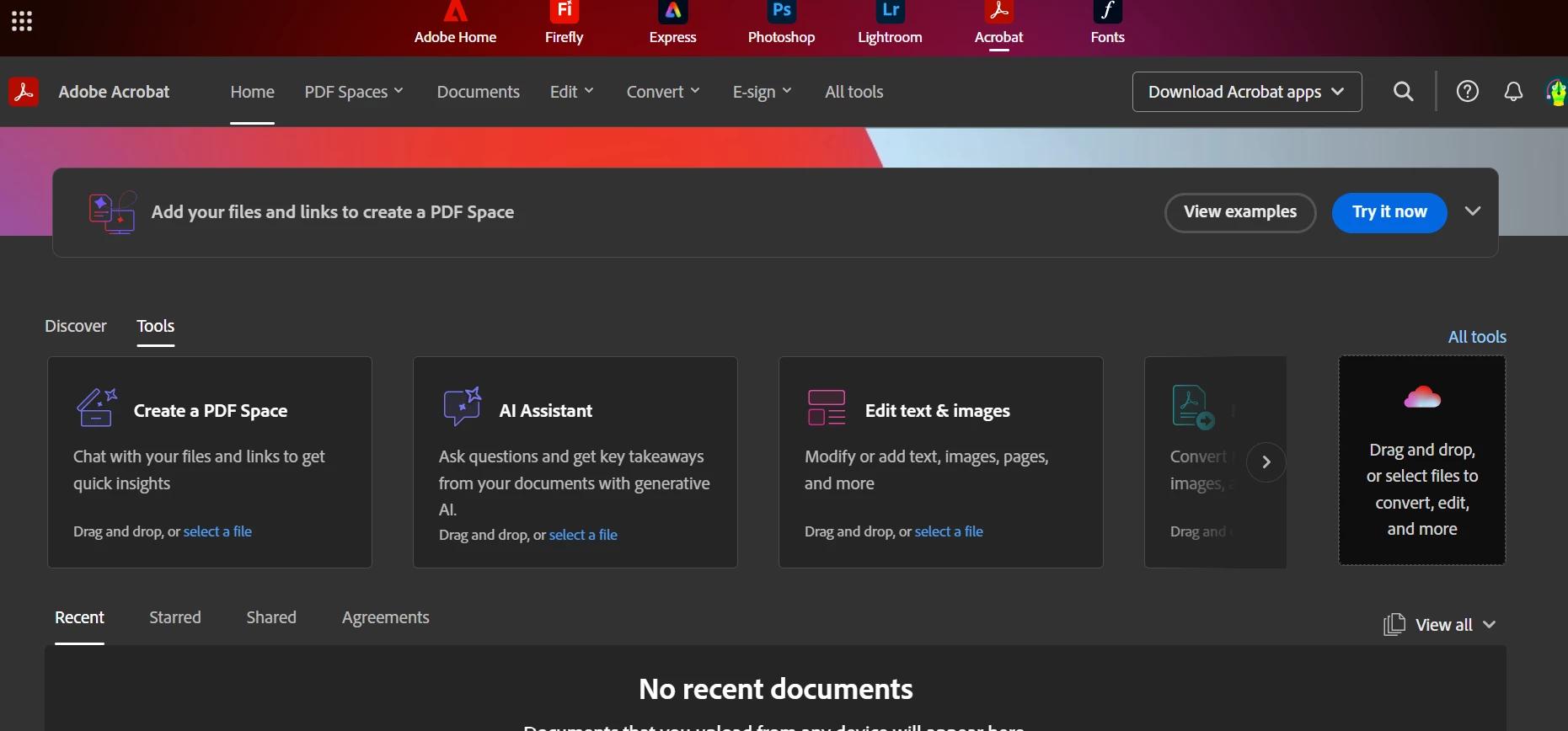The height and width of the screenshot is (731, 1568).
Task: Open All tools in the navigation bar
Action: coord(854,92)
